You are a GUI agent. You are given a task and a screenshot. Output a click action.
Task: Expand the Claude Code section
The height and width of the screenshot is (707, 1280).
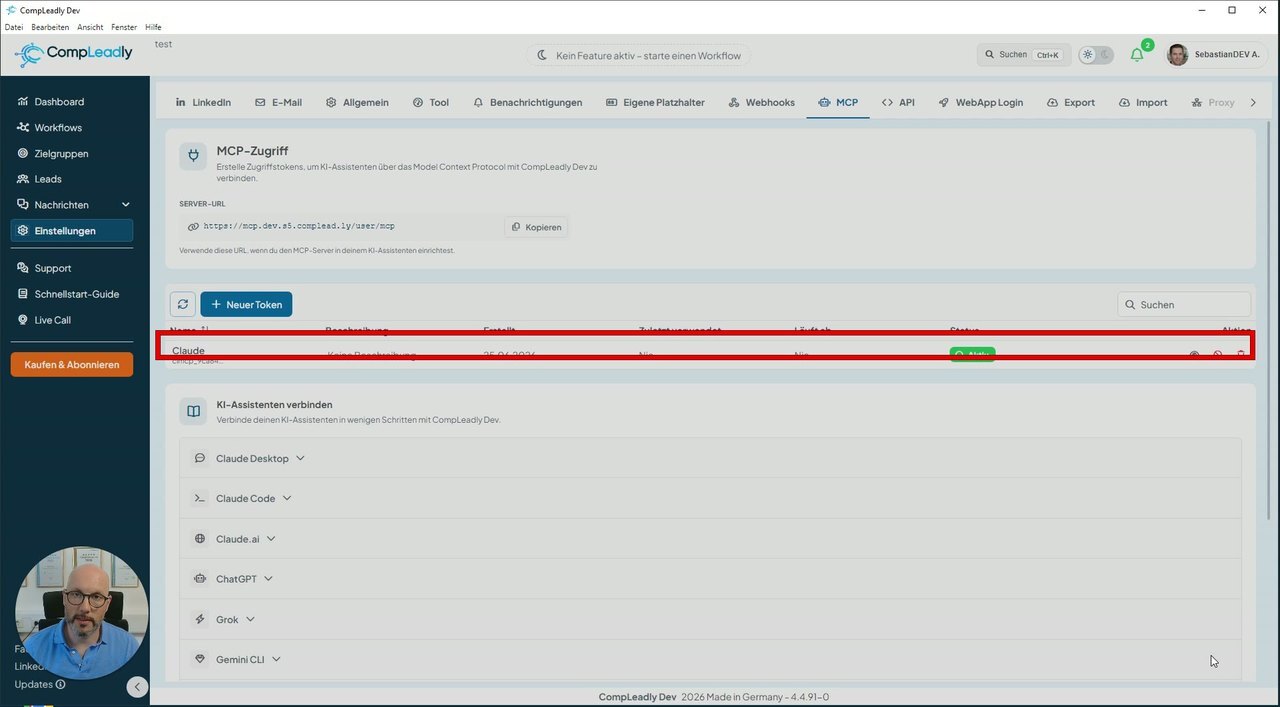pyautogui.click(x=710, y=498)
